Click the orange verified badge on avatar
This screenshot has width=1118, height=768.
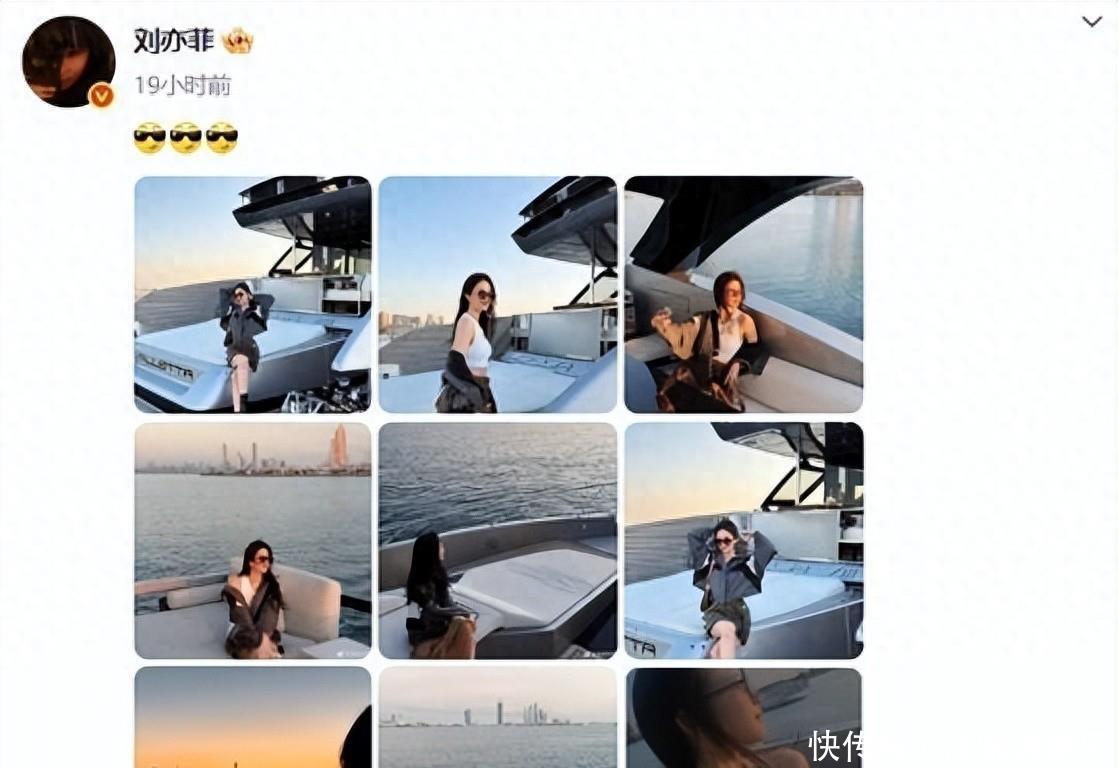point(102,95)
